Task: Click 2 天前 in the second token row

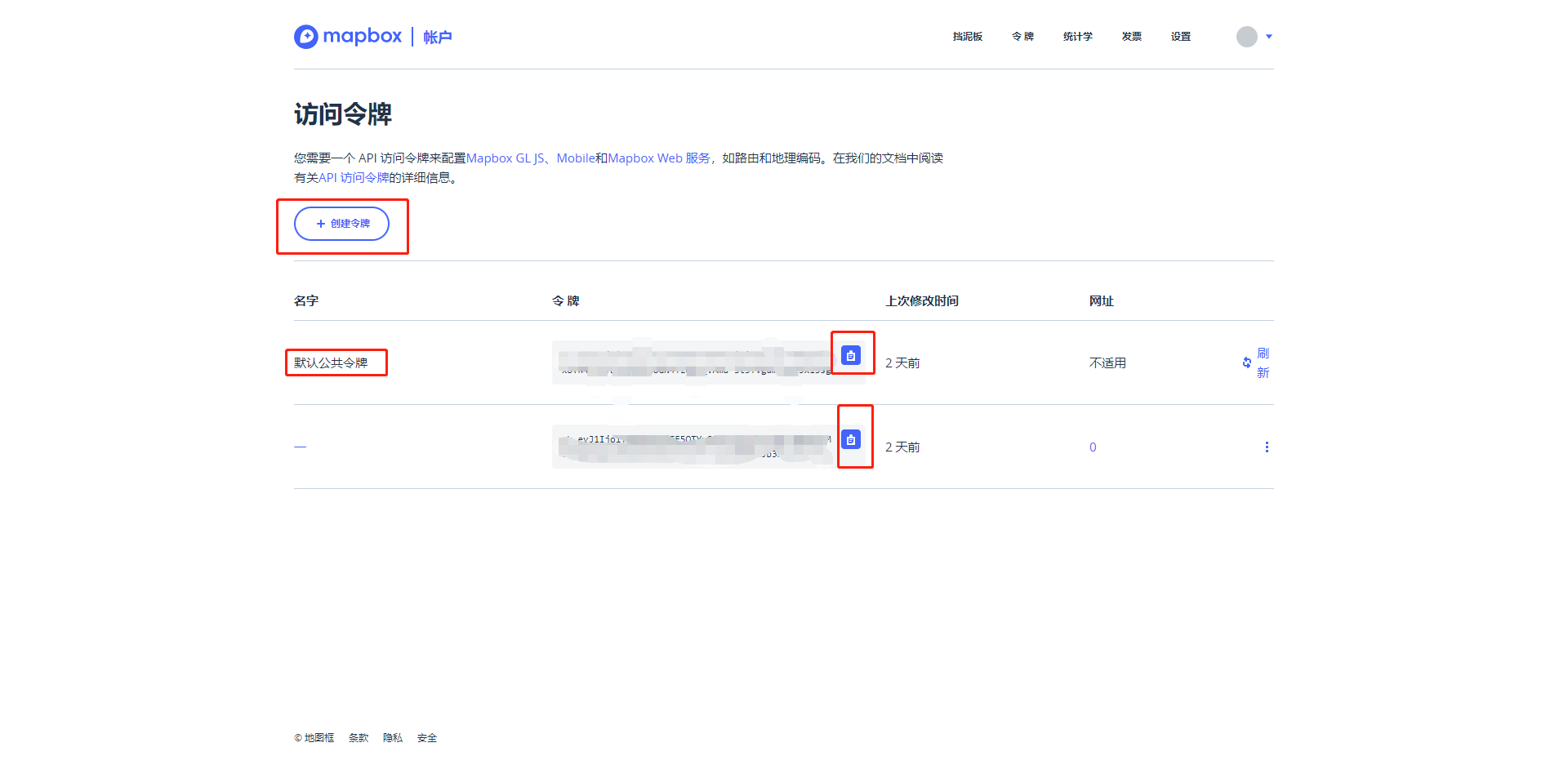Action: click(902, 447)
